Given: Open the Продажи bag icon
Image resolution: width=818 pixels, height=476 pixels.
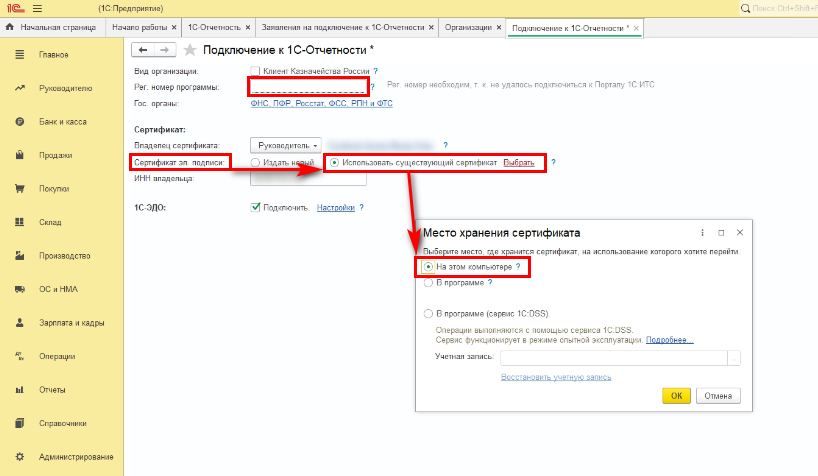Looking at the screenshot, I should (19, 155).
